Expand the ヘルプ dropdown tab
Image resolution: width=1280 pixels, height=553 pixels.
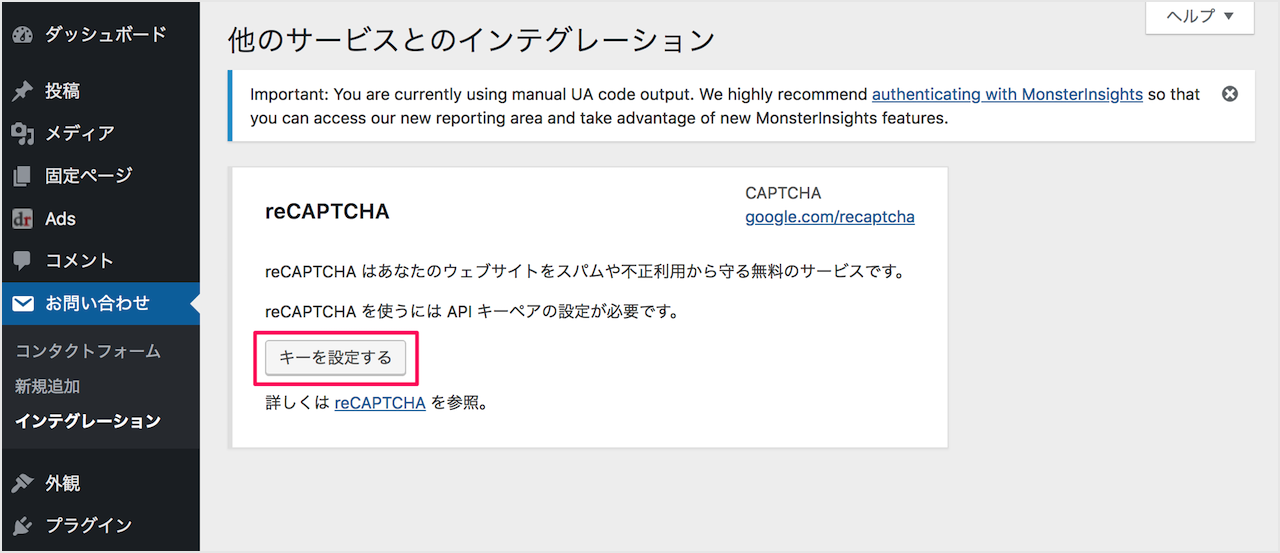pos(1200,17)
